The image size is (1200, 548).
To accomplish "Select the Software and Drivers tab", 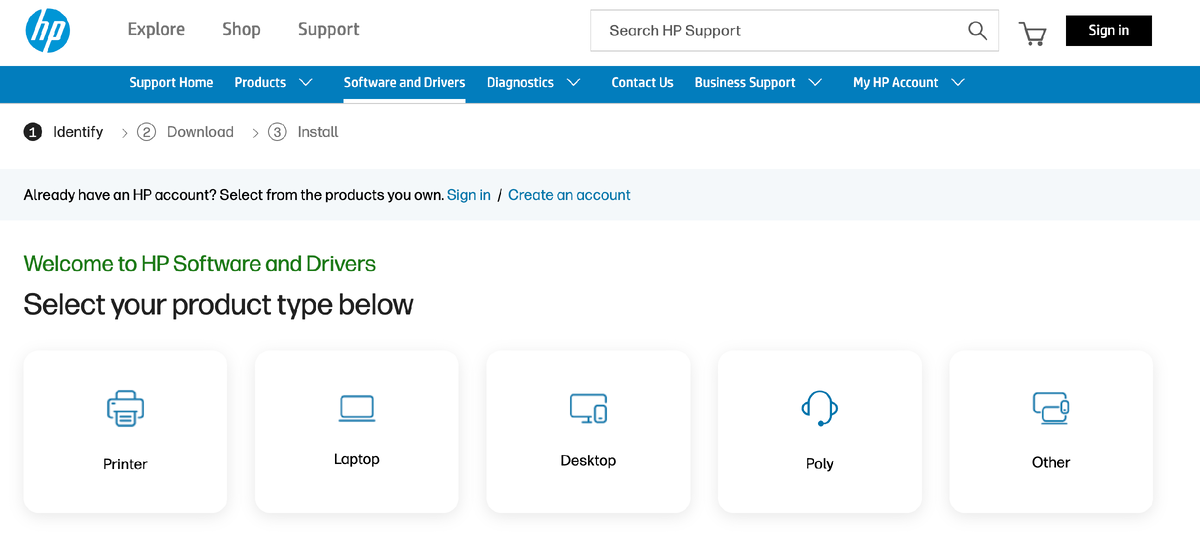I will pyautogui.click(x=404, y=83).
